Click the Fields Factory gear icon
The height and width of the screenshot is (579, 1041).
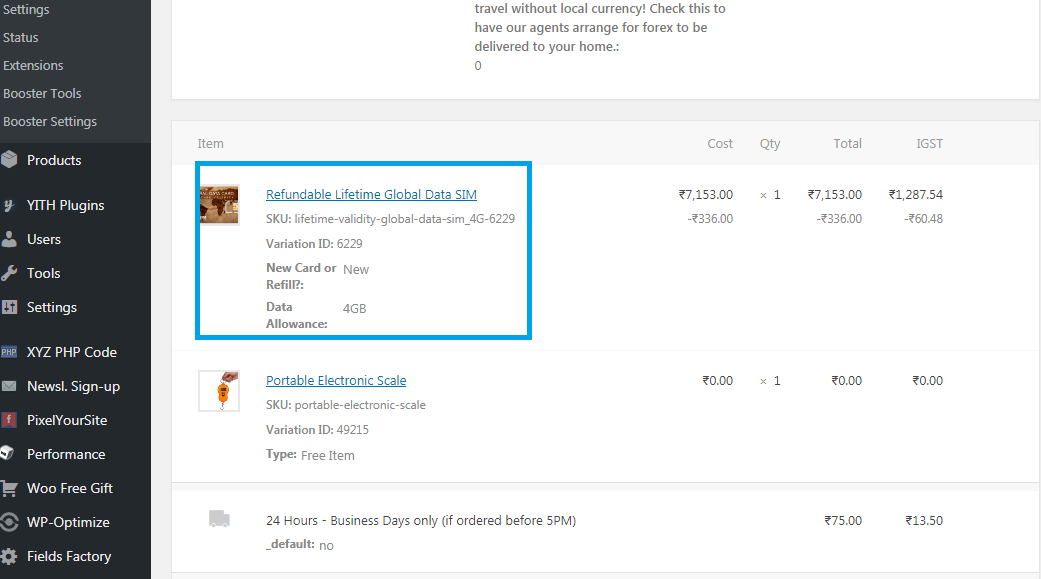point(9,556)
